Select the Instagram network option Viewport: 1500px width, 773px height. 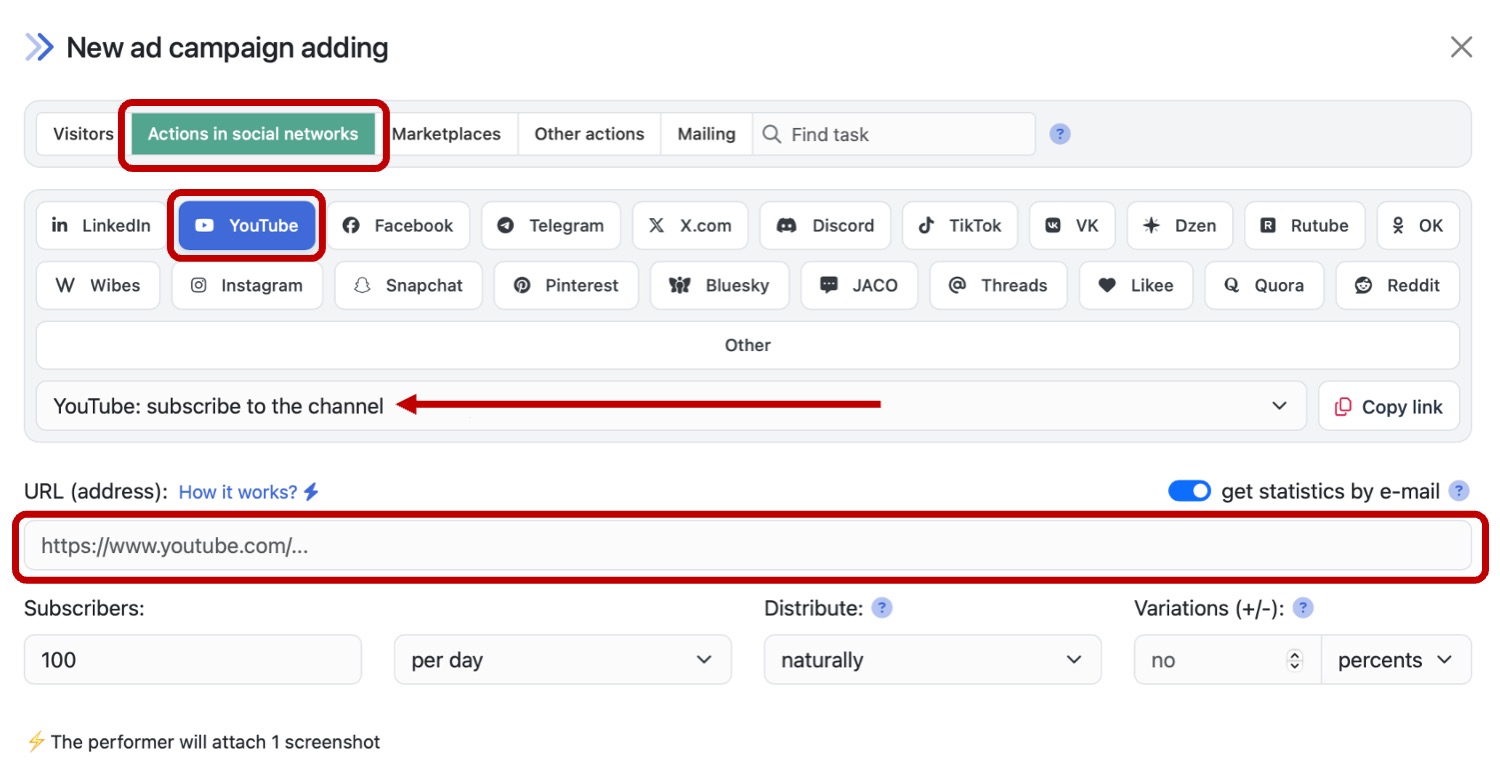[247, 286]
